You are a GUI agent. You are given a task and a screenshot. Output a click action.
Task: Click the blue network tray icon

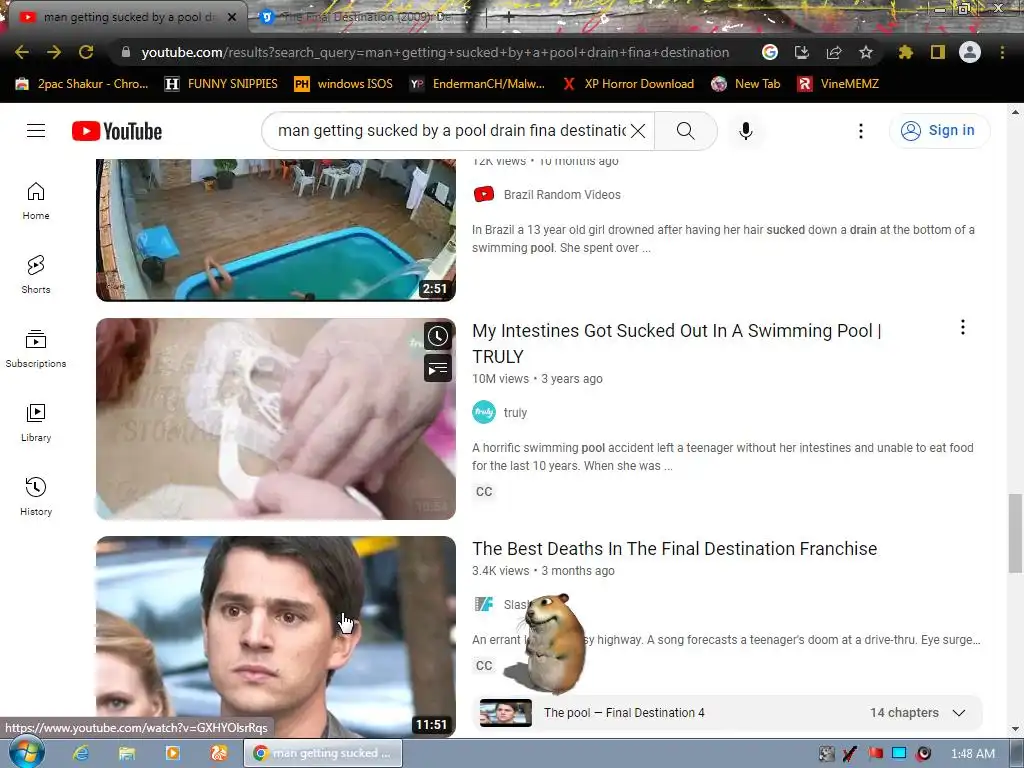[x=899, y=753]
